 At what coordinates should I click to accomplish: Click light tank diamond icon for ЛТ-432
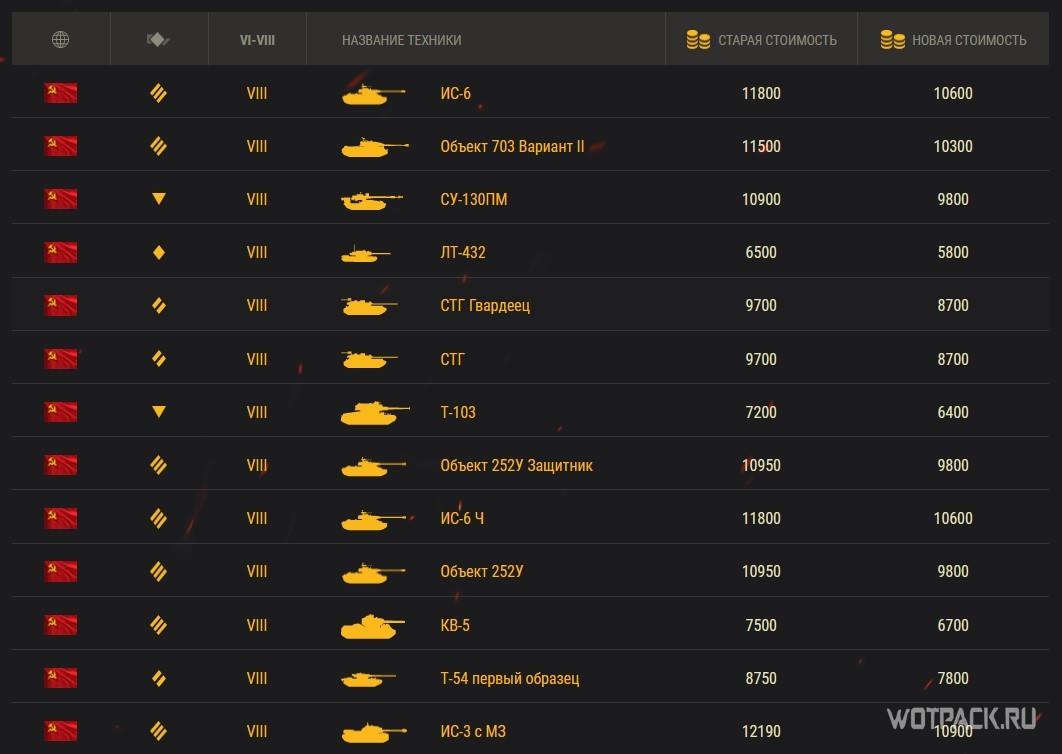pyautogui.click(x=158, y=253)
